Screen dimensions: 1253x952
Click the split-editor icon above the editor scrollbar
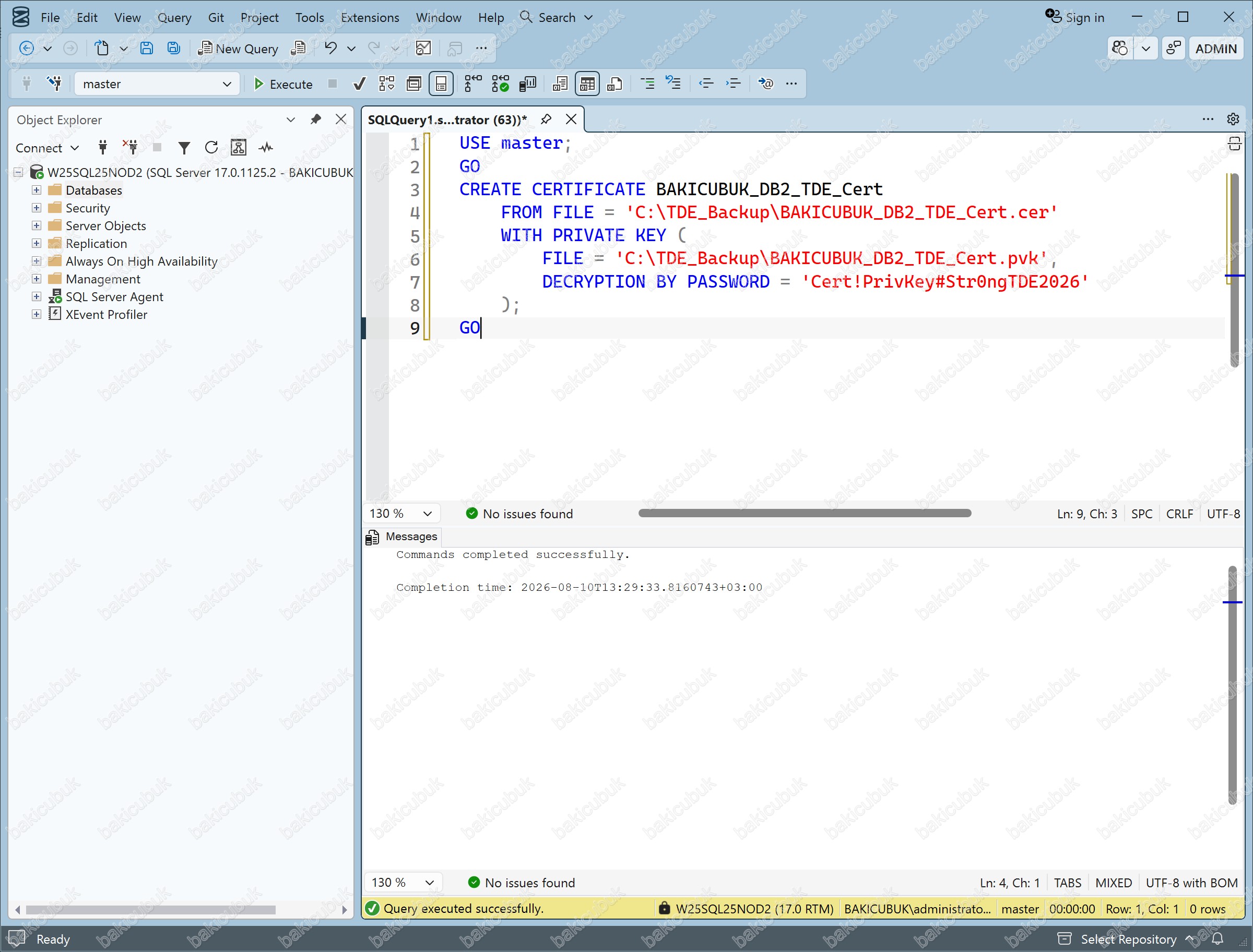pos(1234,144)
